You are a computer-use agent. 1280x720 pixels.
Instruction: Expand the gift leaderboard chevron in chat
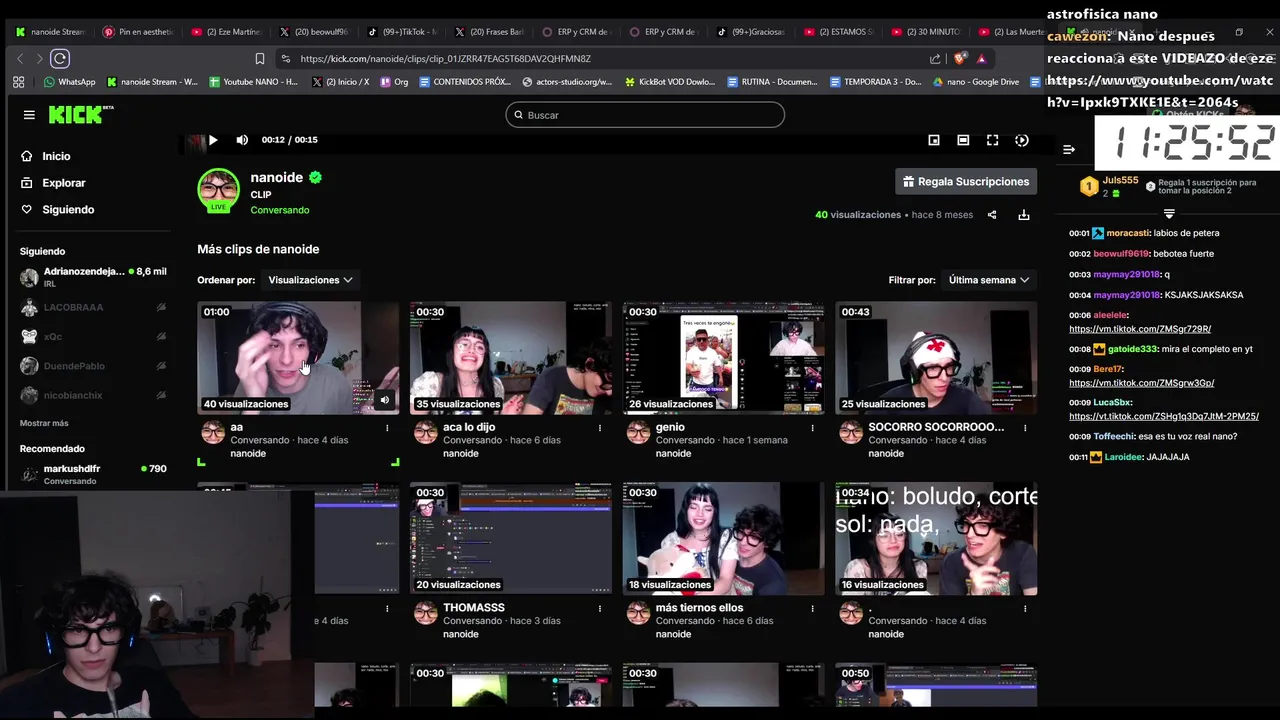(x=1169, y=214)
